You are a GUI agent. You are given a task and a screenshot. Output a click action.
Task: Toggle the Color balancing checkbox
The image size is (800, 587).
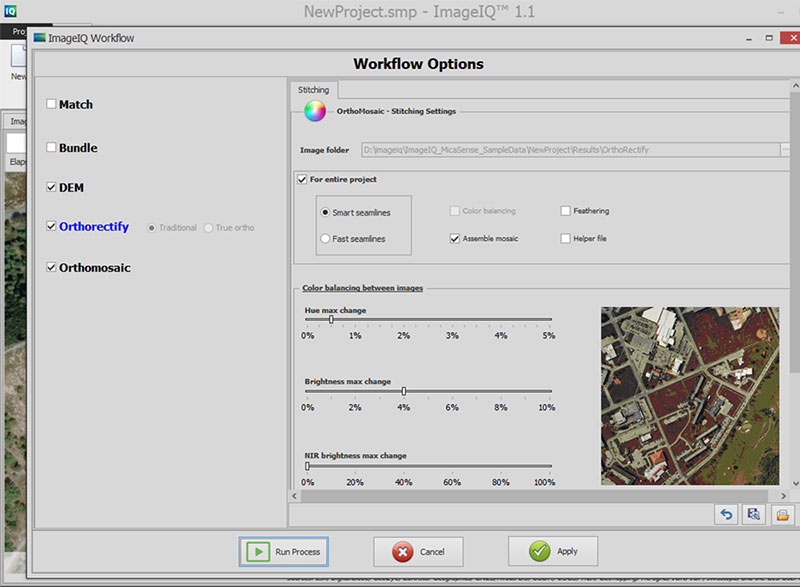pyautogui.click(x=455, y=211)
